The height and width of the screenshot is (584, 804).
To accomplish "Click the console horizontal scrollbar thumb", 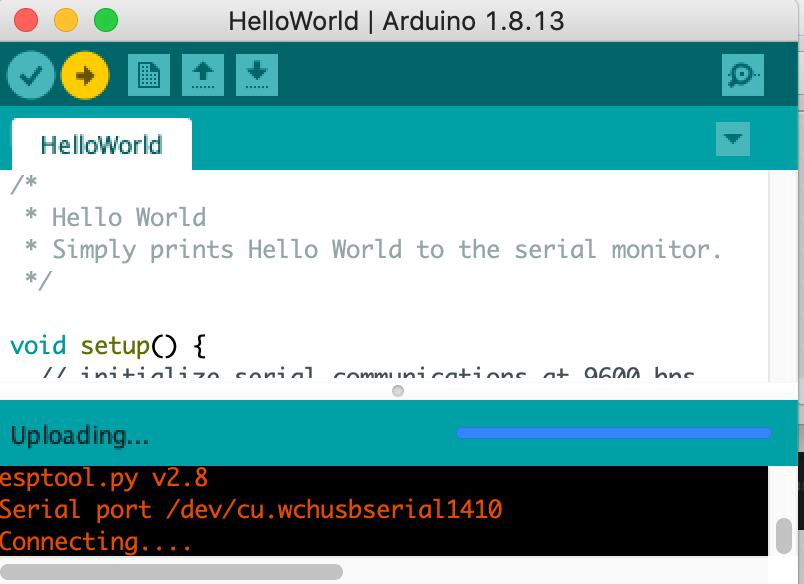I will 172,572.
